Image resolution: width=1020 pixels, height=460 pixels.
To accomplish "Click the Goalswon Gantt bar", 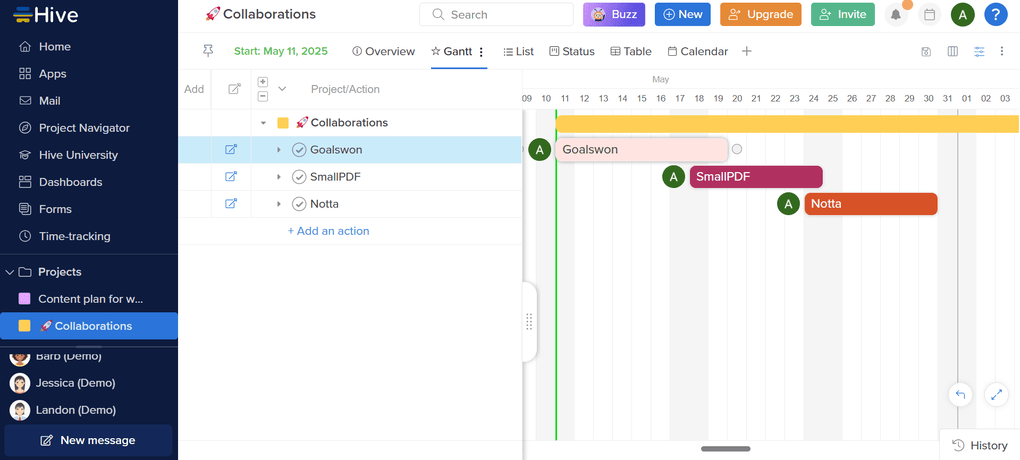I will [641, 150].
